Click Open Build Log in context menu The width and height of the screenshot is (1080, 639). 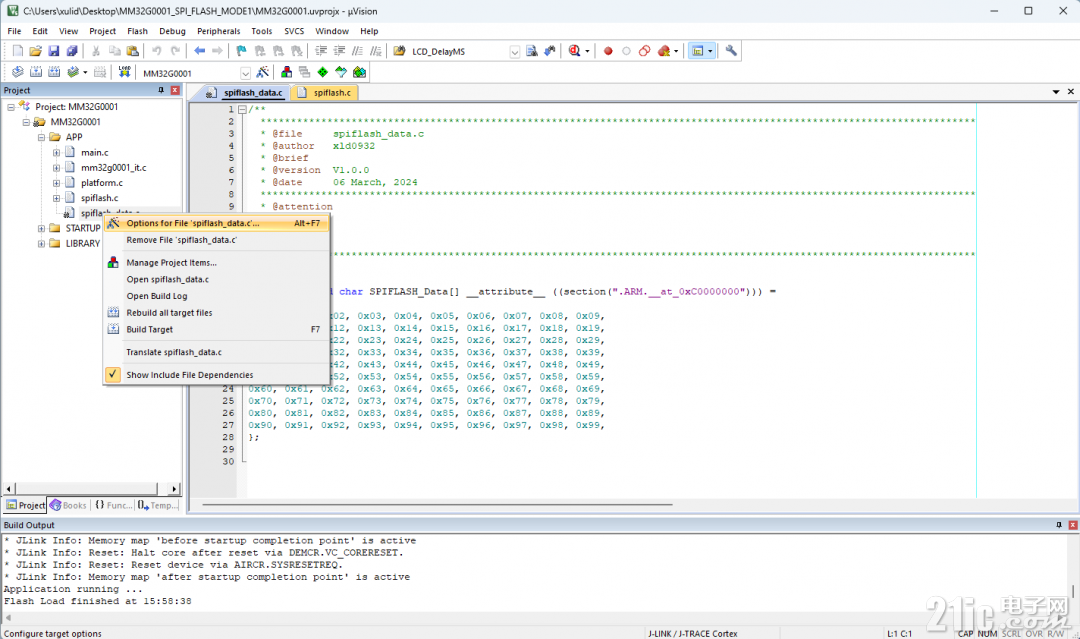click(216, 296)
